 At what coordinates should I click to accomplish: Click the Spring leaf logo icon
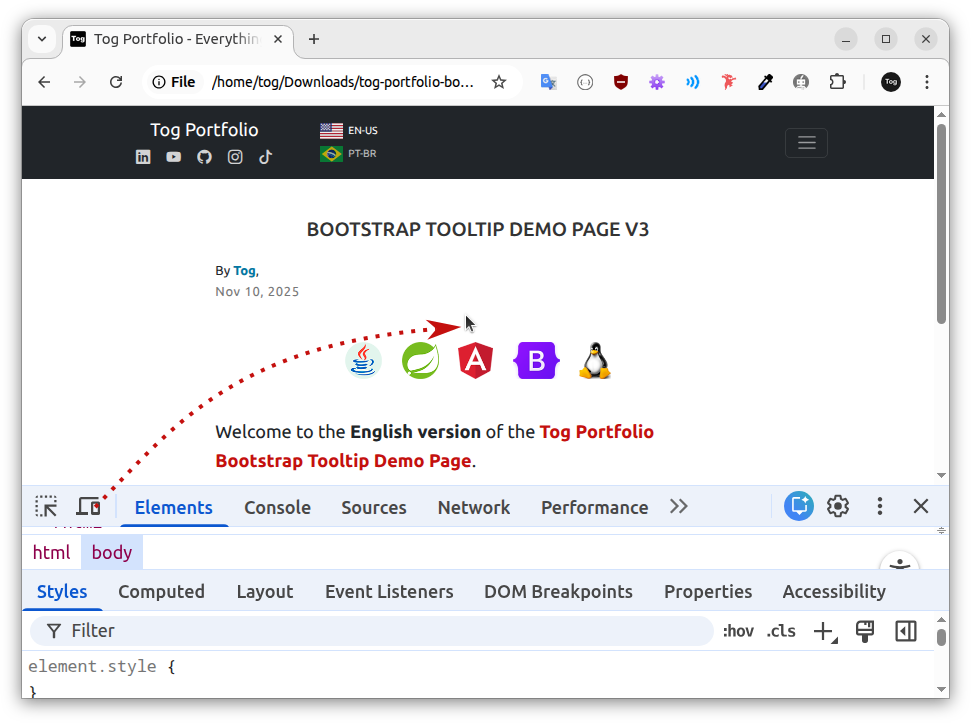420,360
